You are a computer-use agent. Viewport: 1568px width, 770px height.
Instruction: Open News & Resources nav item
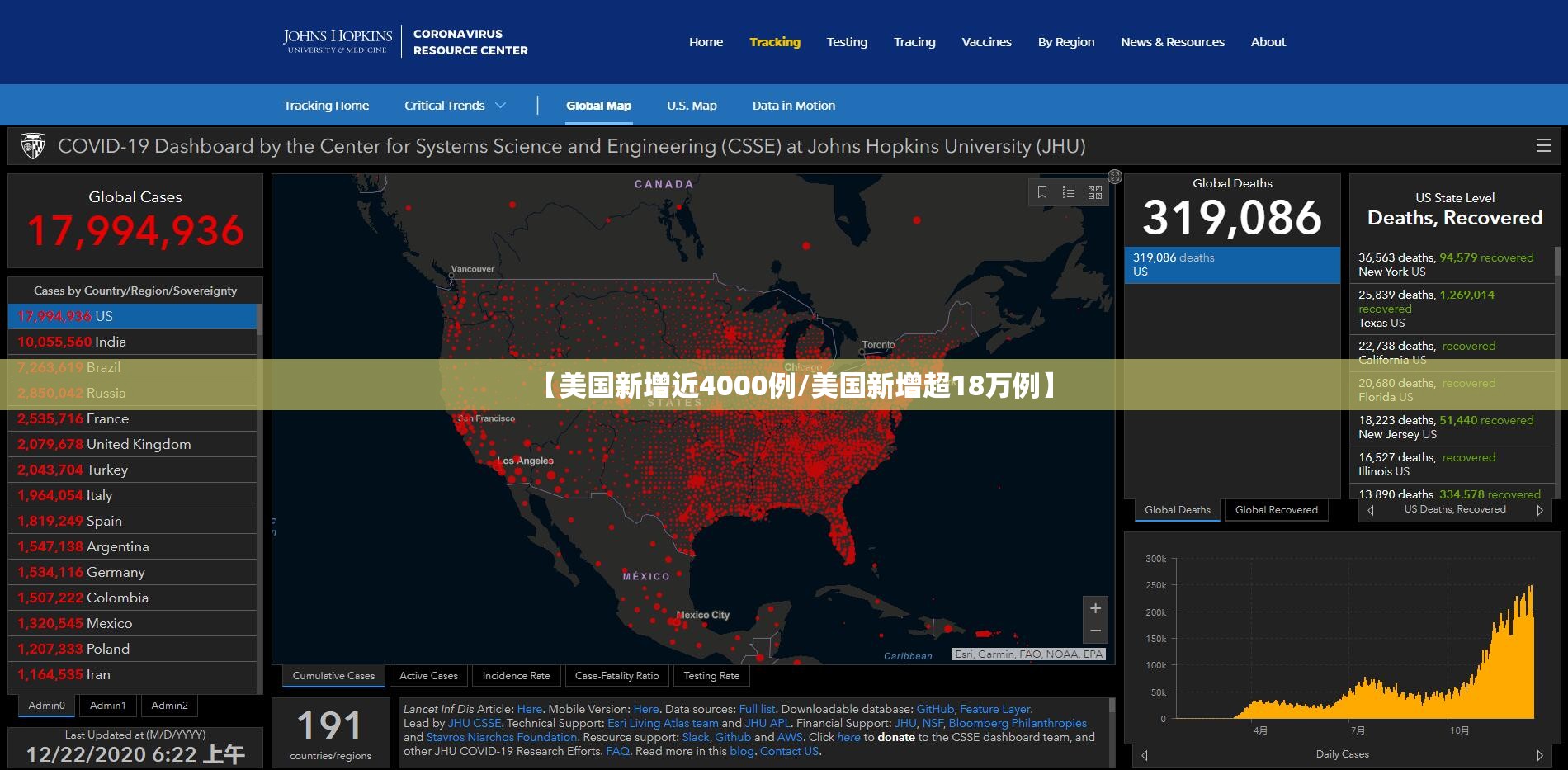pyautogui.click(x=1173, y=42)
